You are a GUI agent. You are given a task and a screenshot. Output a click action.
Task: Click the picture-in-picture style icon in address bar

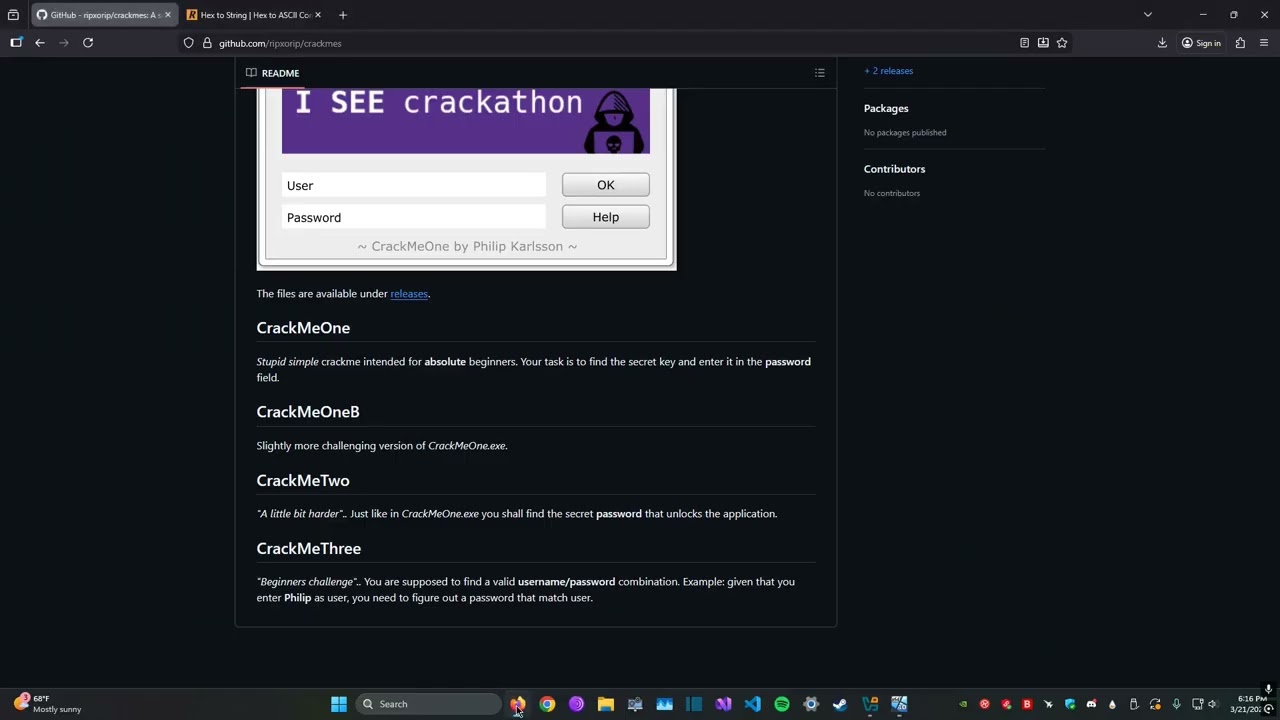point(1043,43)
